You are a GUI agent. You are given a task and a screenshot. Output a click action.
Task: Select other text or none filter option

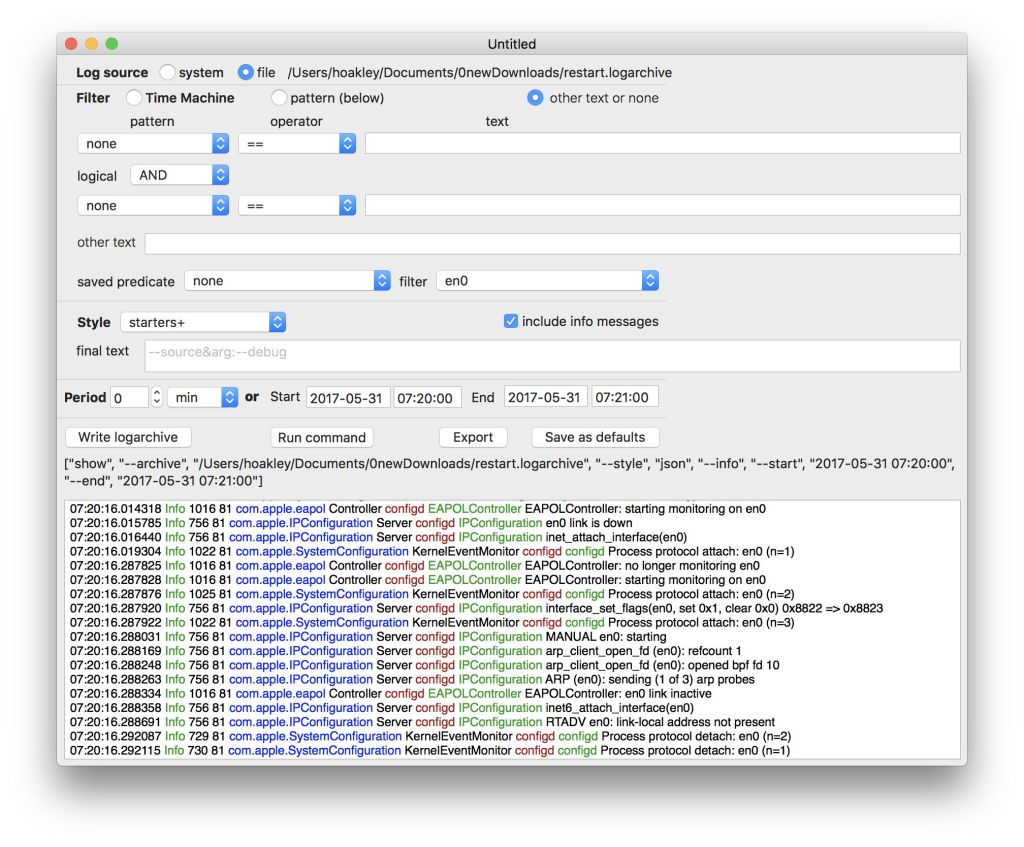[535, 98]
